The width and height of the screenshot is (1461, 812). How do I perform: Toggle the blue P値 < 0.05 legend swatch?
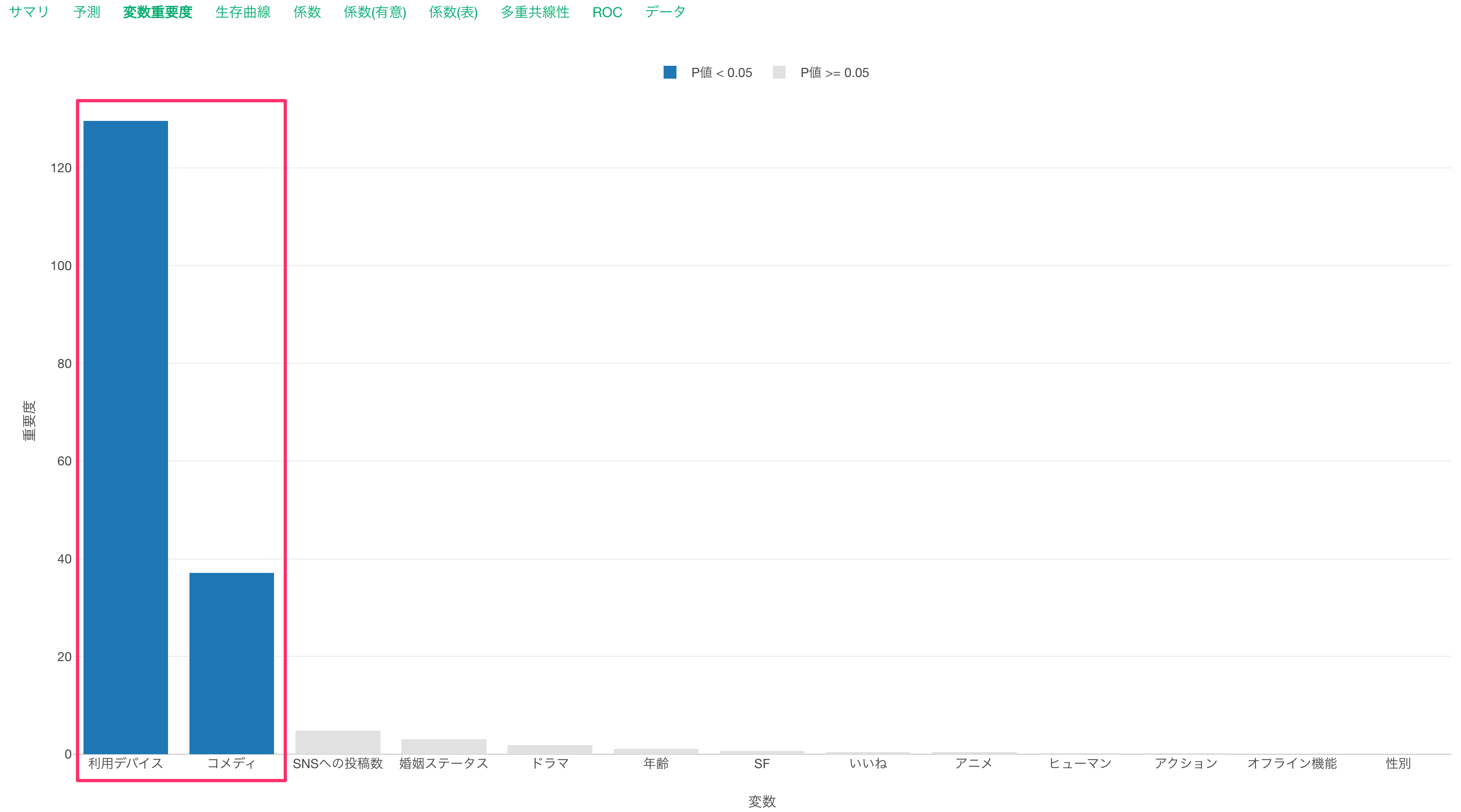(670, 72)
